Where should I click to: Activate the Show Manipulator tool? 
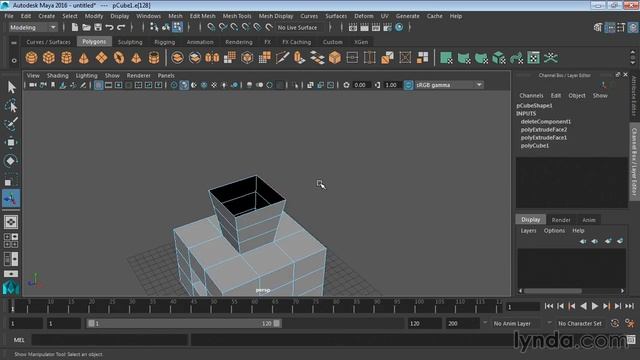(x=11, y=199)
